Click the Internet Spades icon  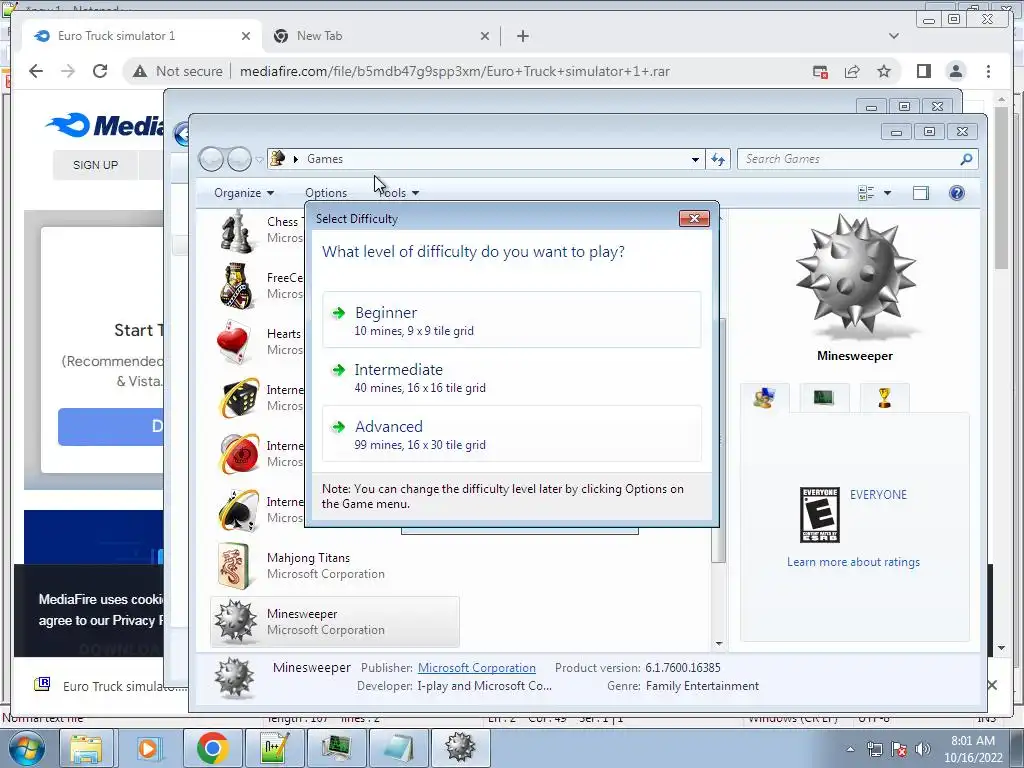tap(238, 510)
